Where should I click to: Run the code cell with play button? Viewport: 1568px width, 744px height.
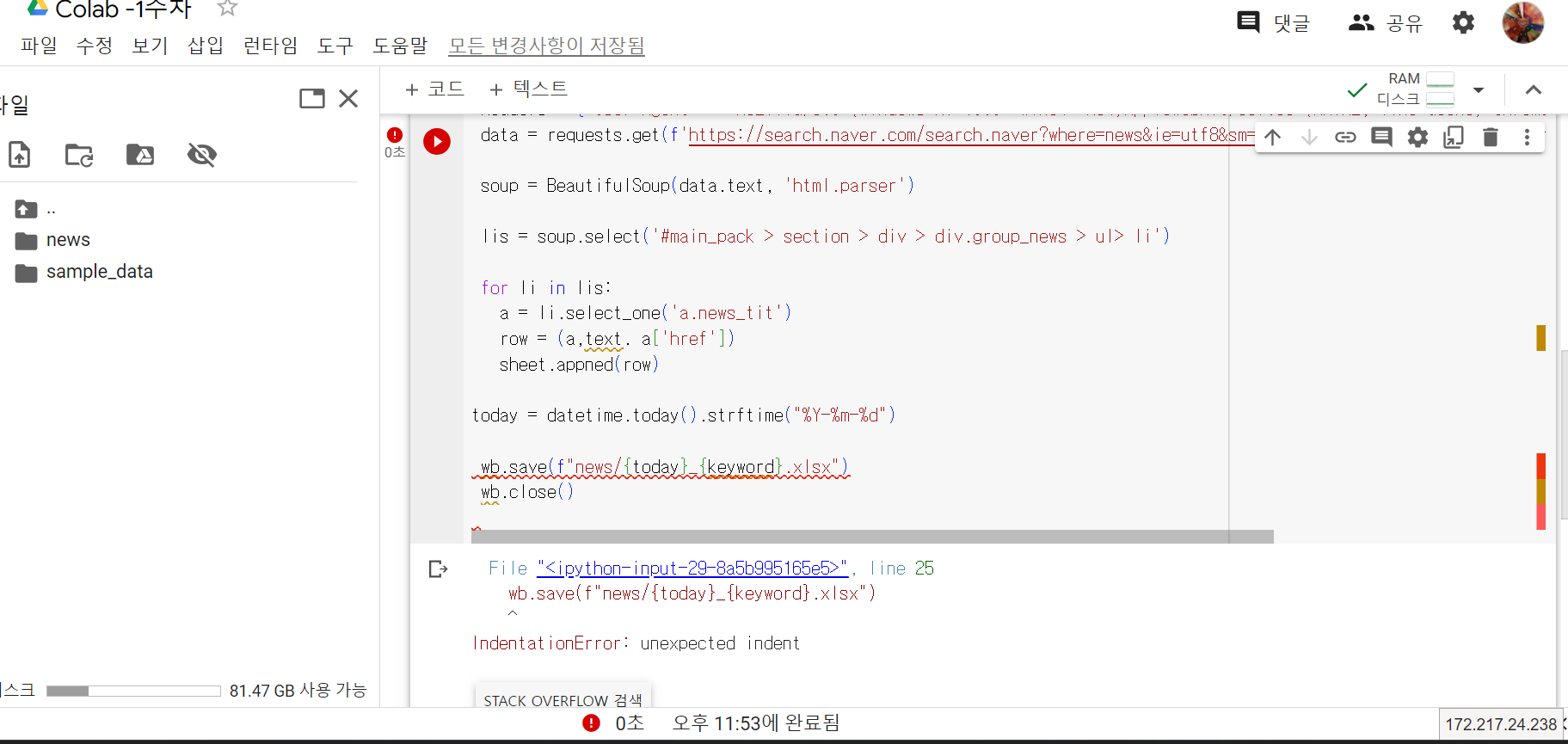click(437, 141)
